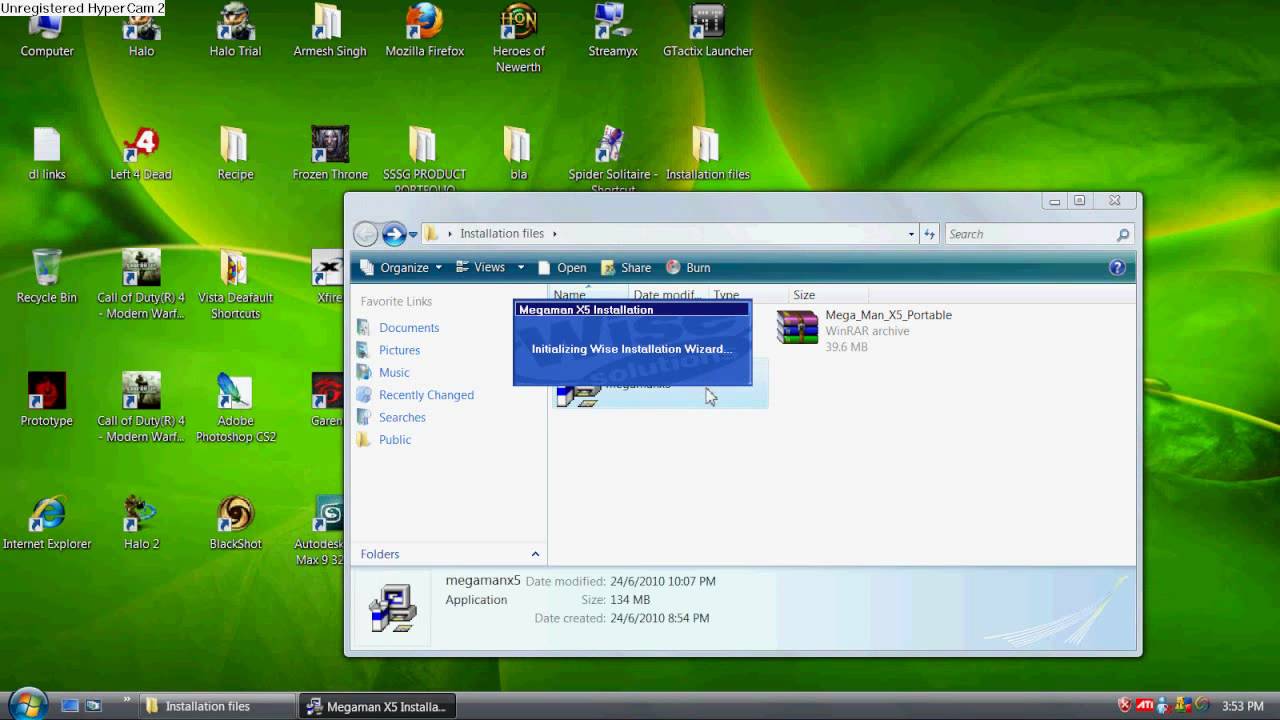Open the Organize dropdown menu

click(x=401, y=267)
